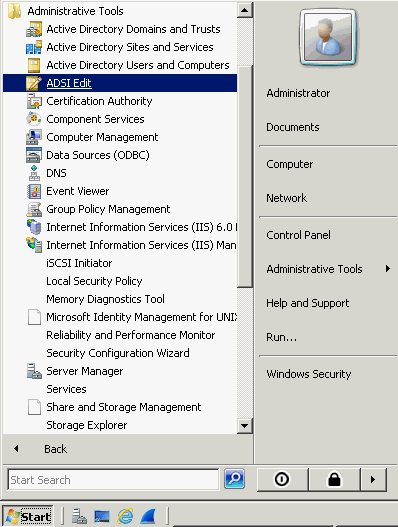The height and width of the screenshot is (527, 398).
Task: Click the Event Viewer label
Action: coord(78,191)
